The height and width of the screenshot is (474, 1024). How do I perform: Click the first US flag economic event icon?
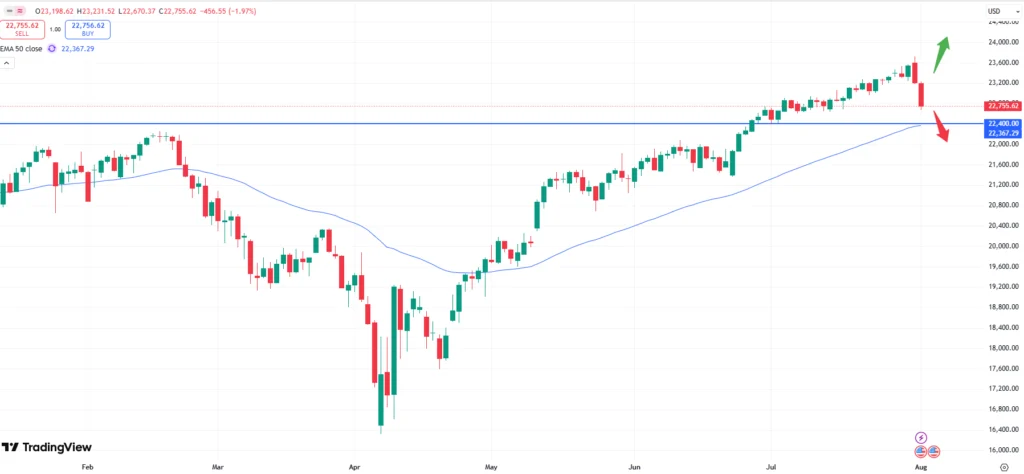pos(920,452)
